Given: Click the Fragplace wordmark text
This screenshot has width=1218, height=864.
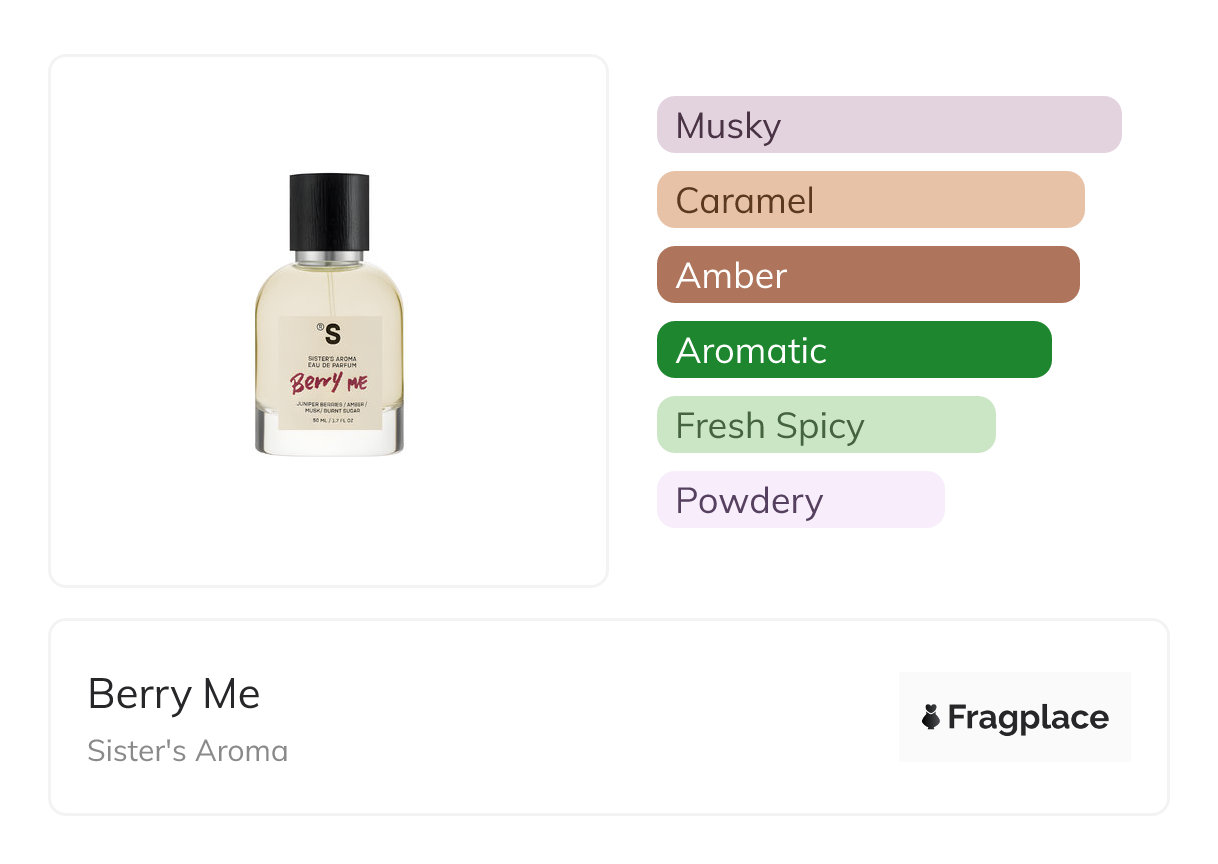Looking at the screenshot, I should point(1028,717).
